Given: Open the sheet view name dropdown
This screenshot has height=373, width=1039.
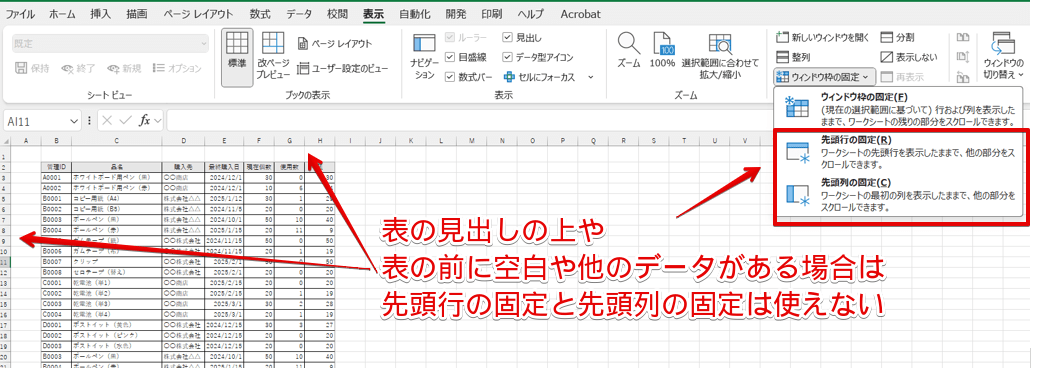Looking at the screenshot, I should coord(203,43).
